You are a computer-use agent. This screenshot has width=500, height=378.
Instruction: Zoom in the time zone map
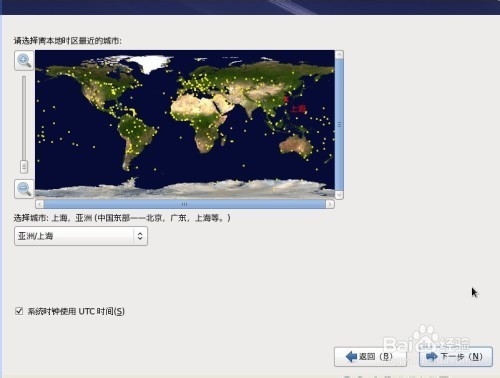pyautogui.click(x=24, y=61)
